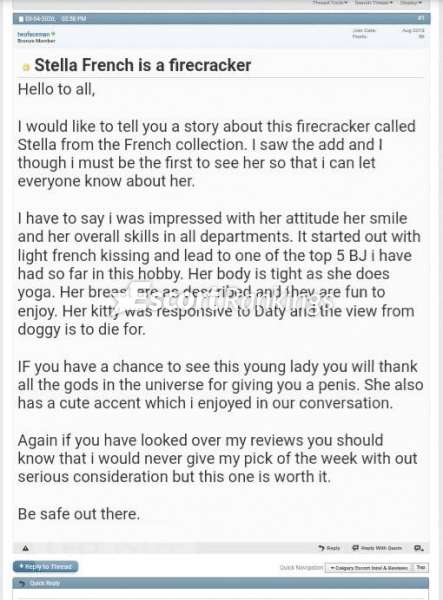Open the poster's username profile link
Screen dimensions: 443x600
[x=34, y=34]
